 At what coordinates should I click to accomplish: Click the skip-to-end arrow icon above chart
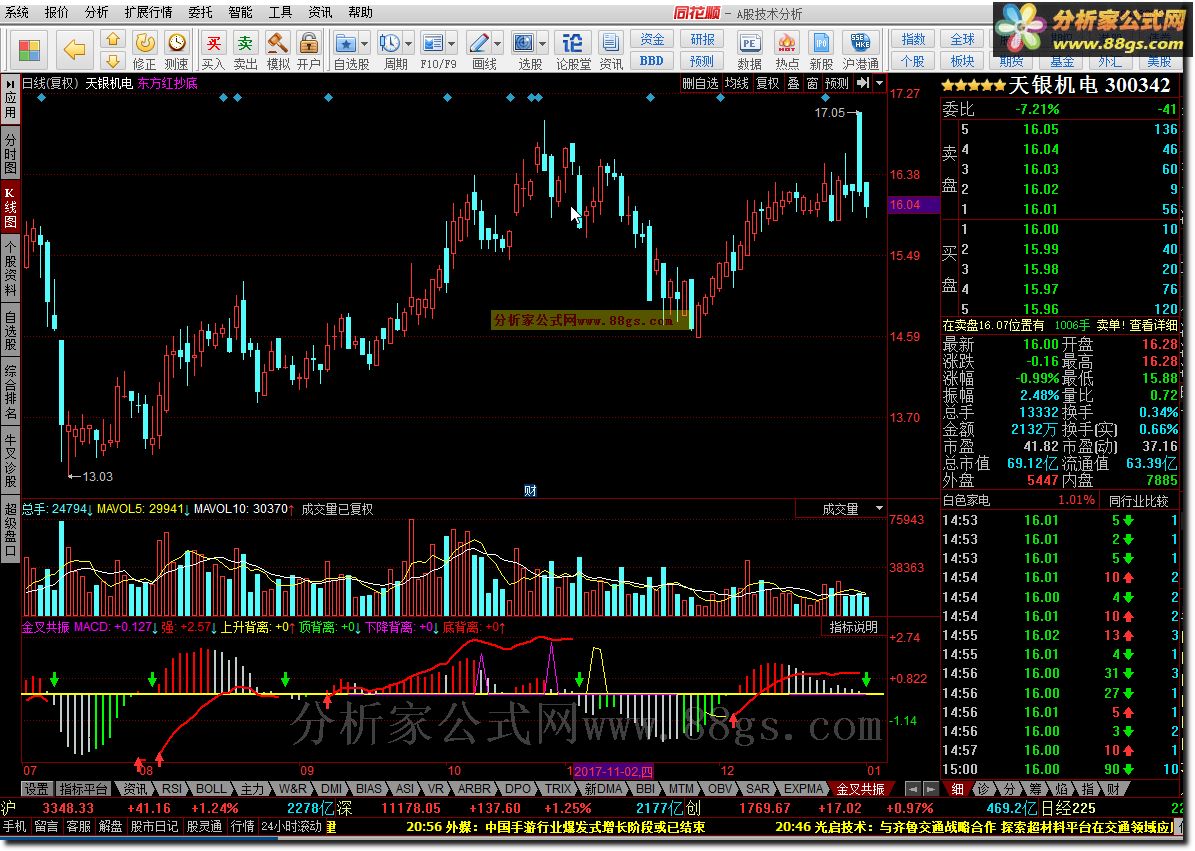863,83
